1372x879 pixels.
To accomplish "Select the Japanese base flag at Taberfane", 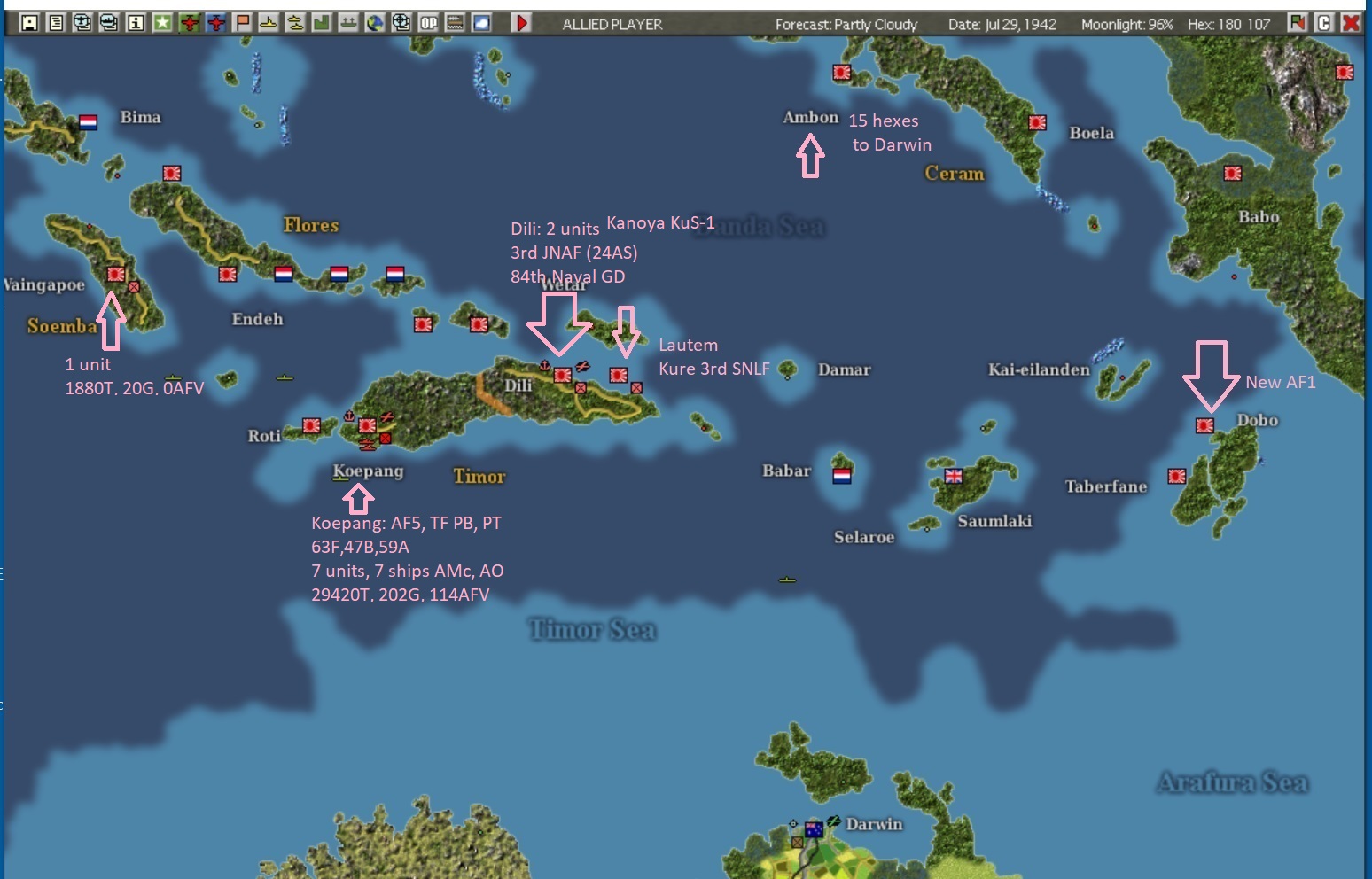I will [x=1176, y=477].
